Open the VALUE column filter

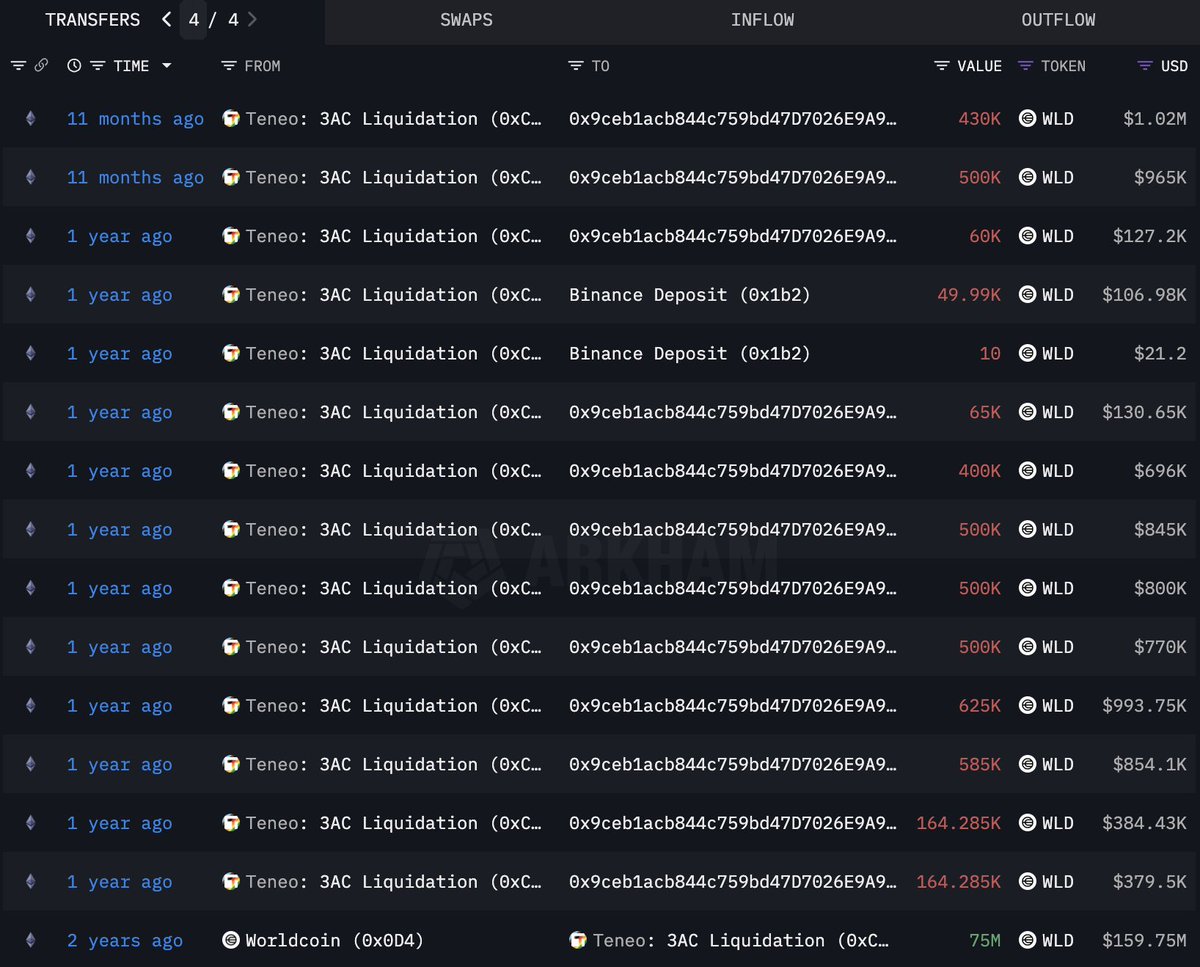click(942, 66)
